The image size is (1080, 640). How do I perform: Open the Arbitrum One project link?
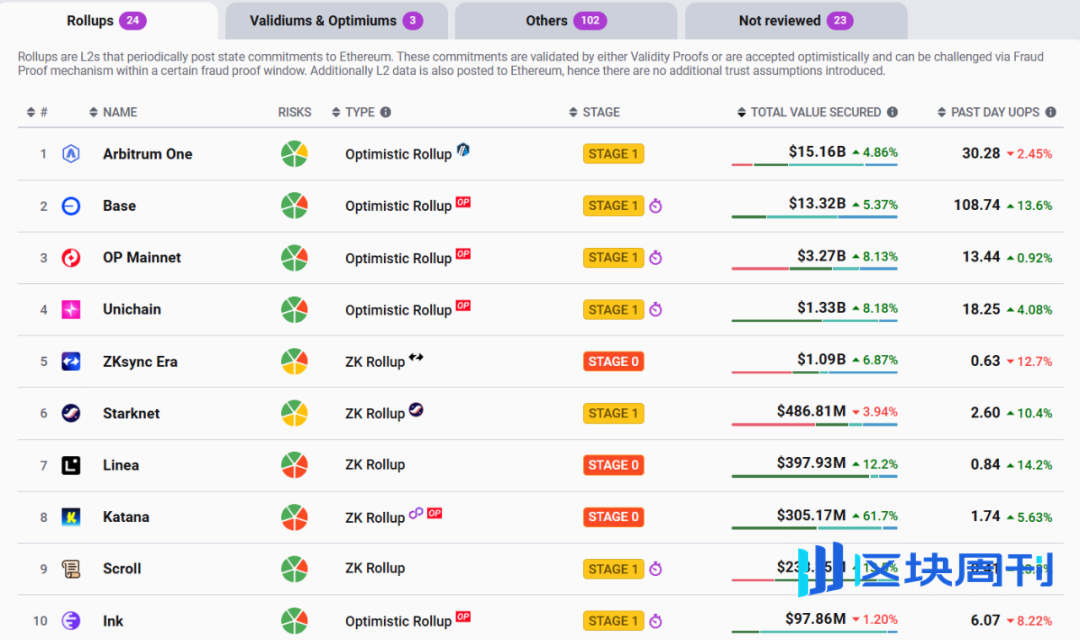click(147, 154)
